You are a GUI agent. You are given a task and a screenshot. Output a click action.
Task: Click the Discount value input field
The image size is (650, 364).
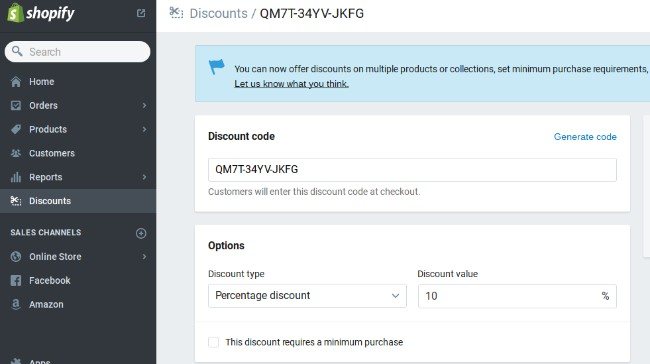(517, 296)
